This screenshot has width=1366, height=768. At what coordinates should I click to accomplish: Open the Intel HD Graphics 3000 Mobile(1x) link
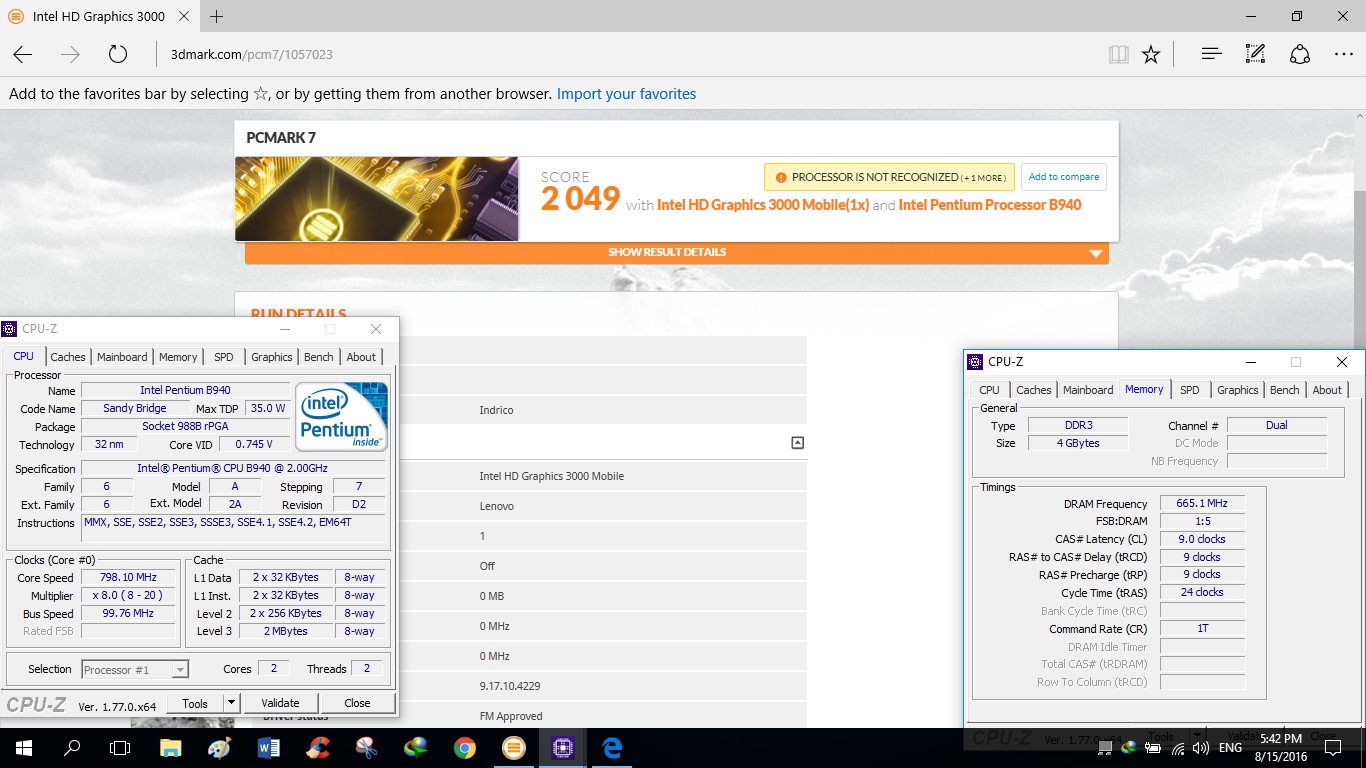(763, 205)
